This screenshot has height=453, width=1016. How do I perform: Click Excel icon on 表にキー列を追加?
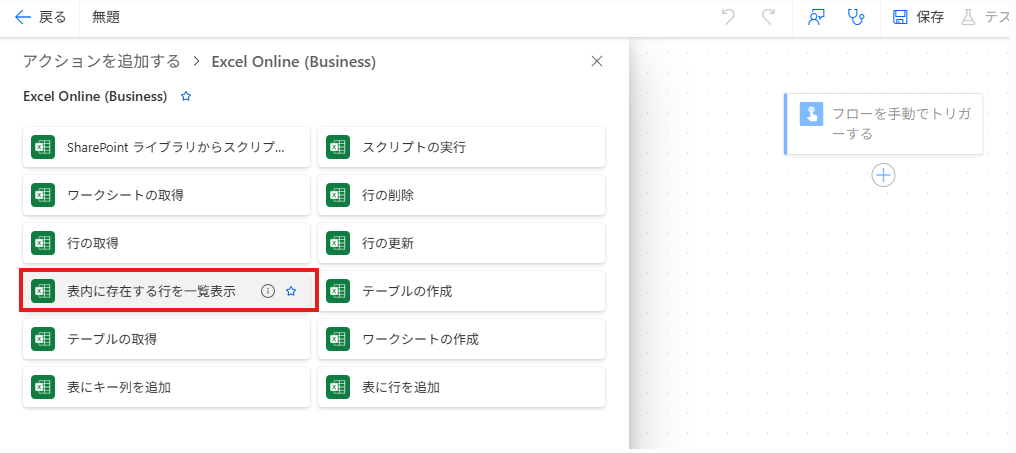(43, 388)
